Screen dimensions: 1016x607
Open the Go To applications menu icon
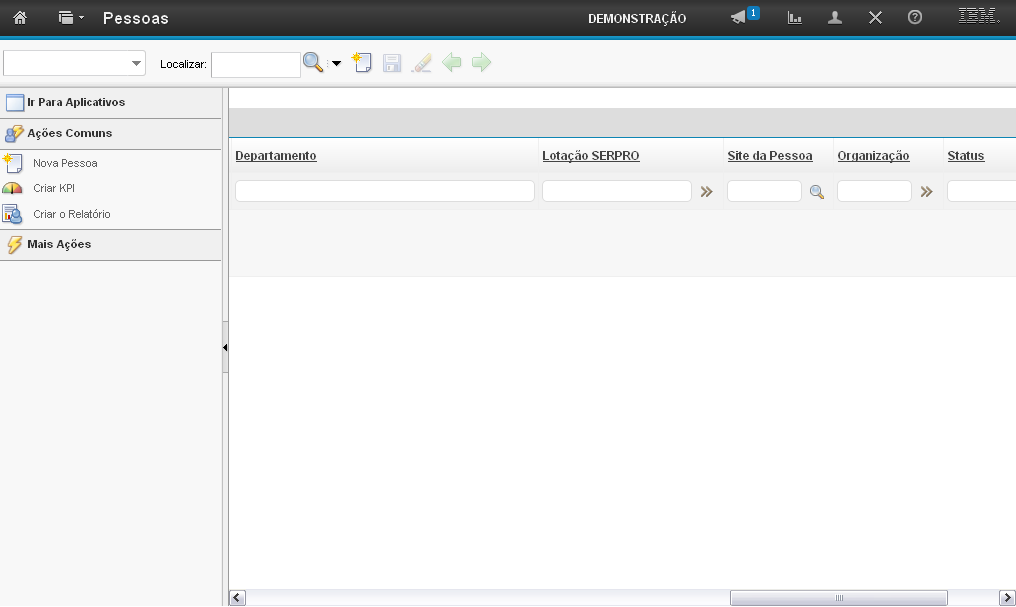(70, 18)
